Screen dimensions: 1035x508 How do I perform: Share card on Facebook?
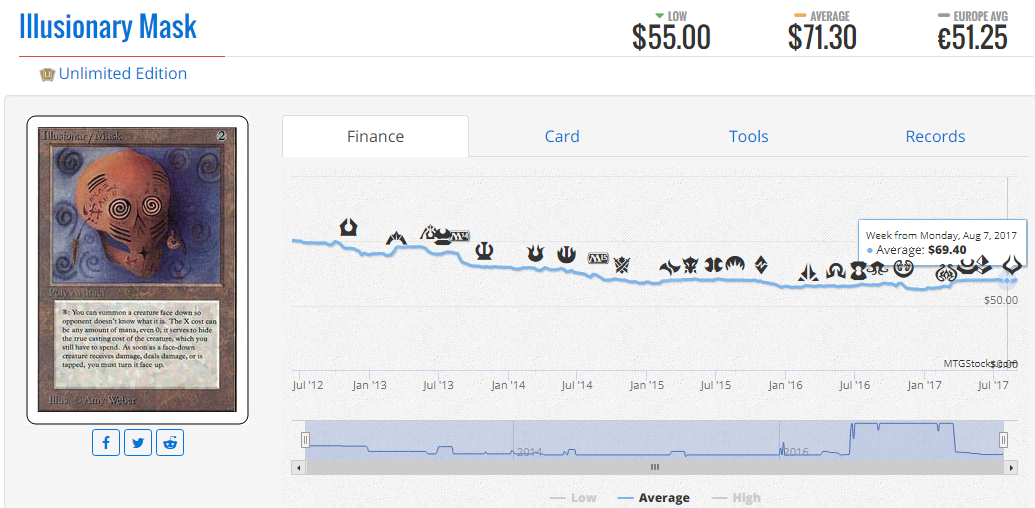(x=106, y=443)
